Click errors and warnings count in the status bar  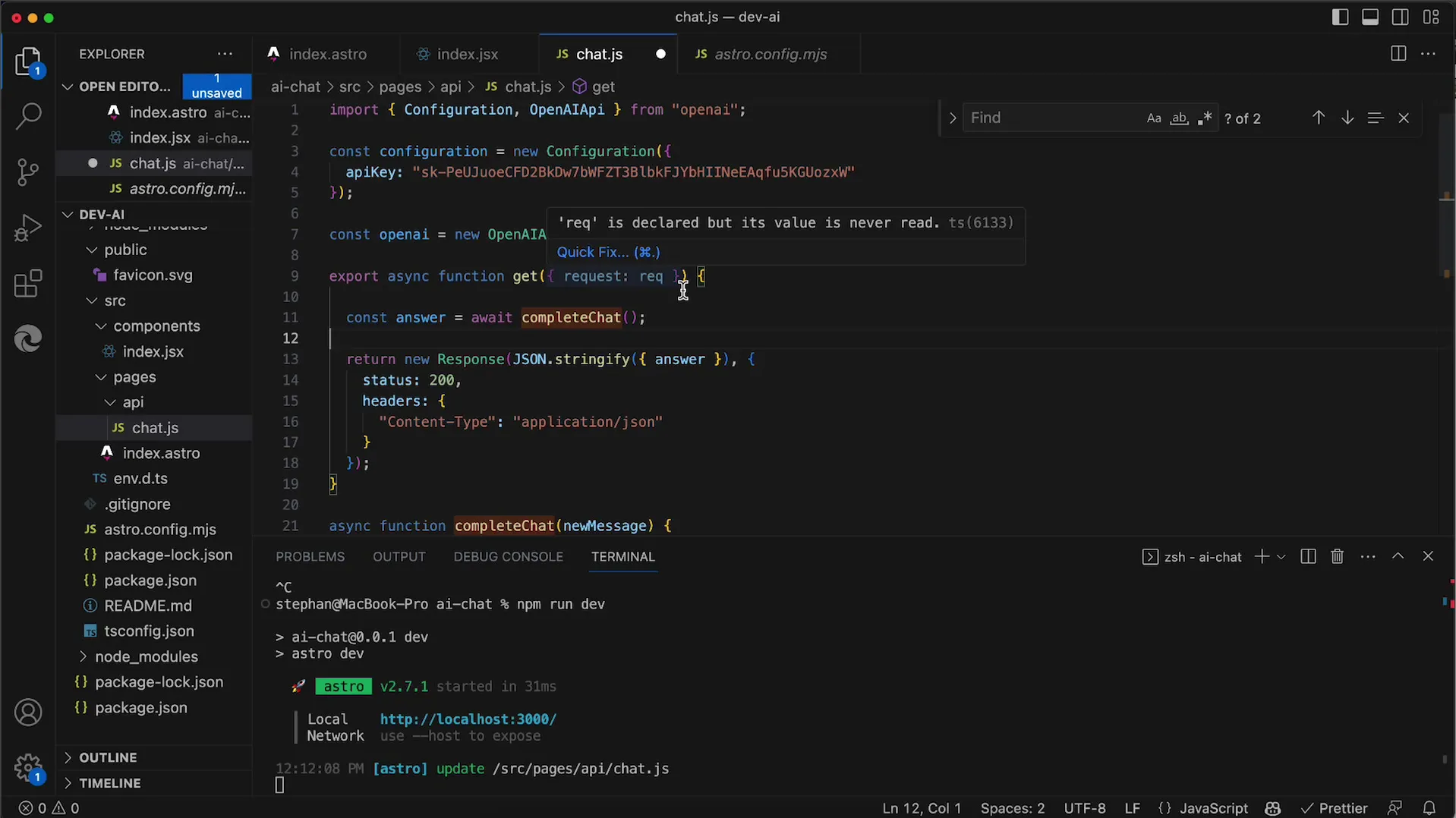coord(49,808)
